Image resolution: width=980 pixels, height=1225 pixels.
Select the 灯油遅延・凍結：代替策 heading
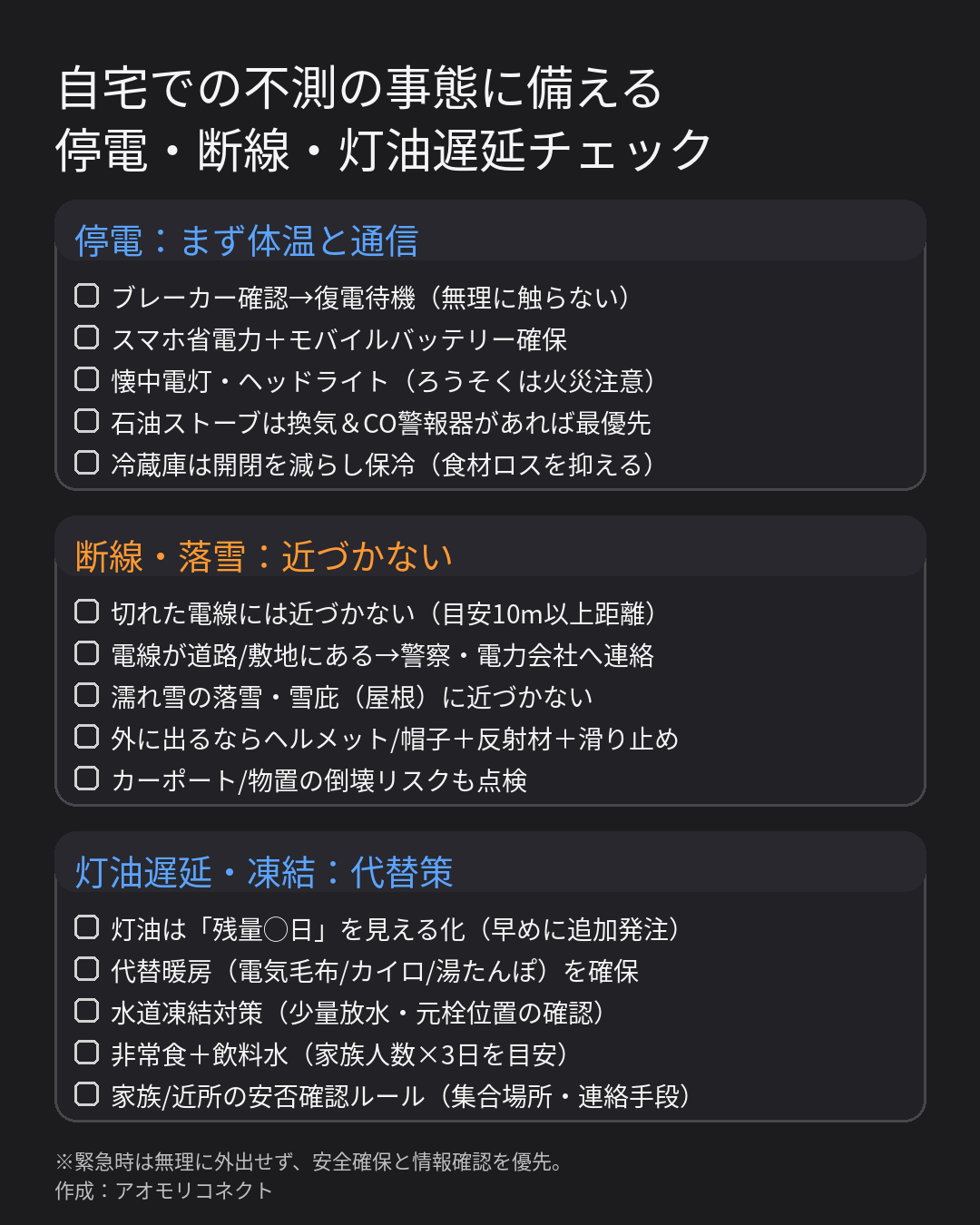tap(263, 873)
